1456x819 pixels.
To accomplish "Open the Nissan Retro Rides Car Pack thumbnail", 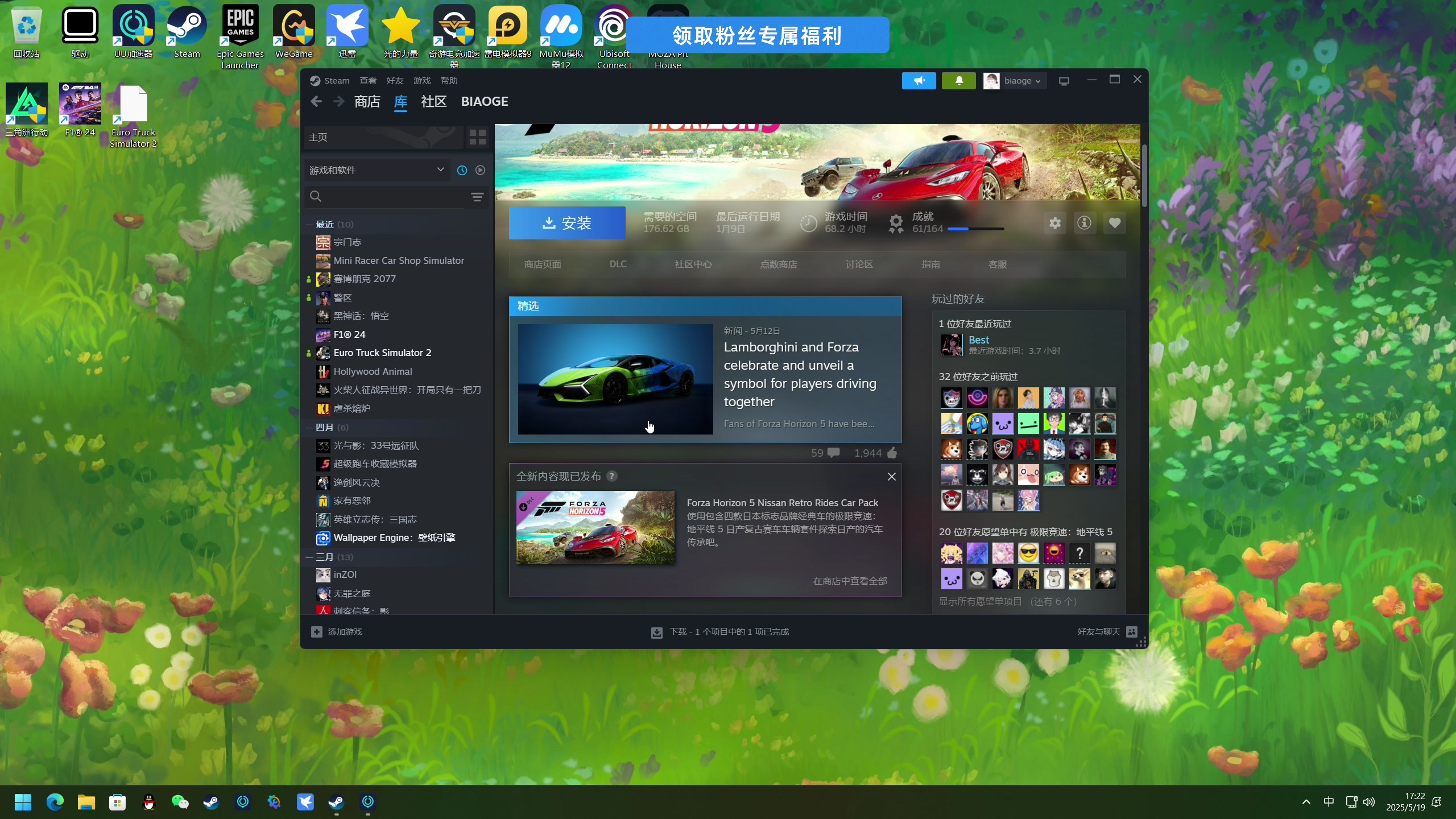I will 595,528.
